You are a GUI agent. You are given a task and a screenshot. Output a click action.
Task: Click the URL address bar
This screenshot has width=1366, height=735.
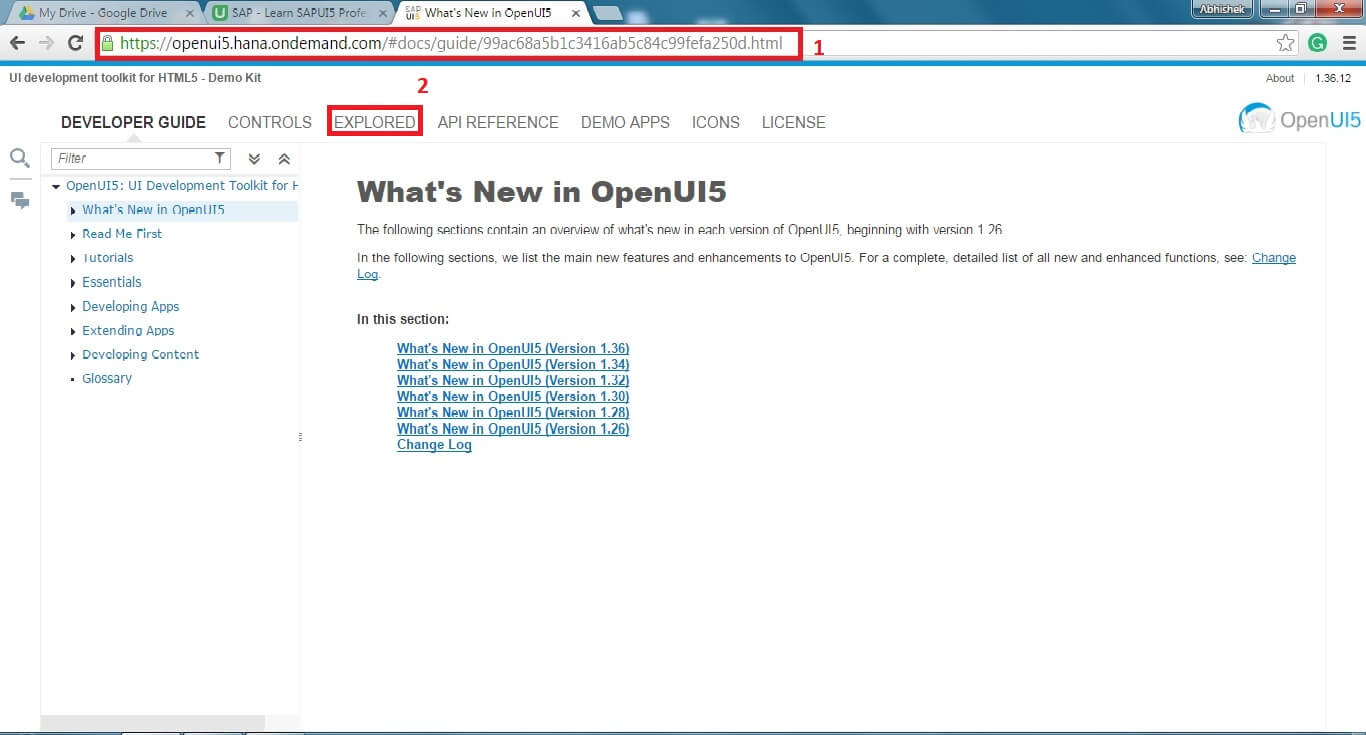point(690,43)
